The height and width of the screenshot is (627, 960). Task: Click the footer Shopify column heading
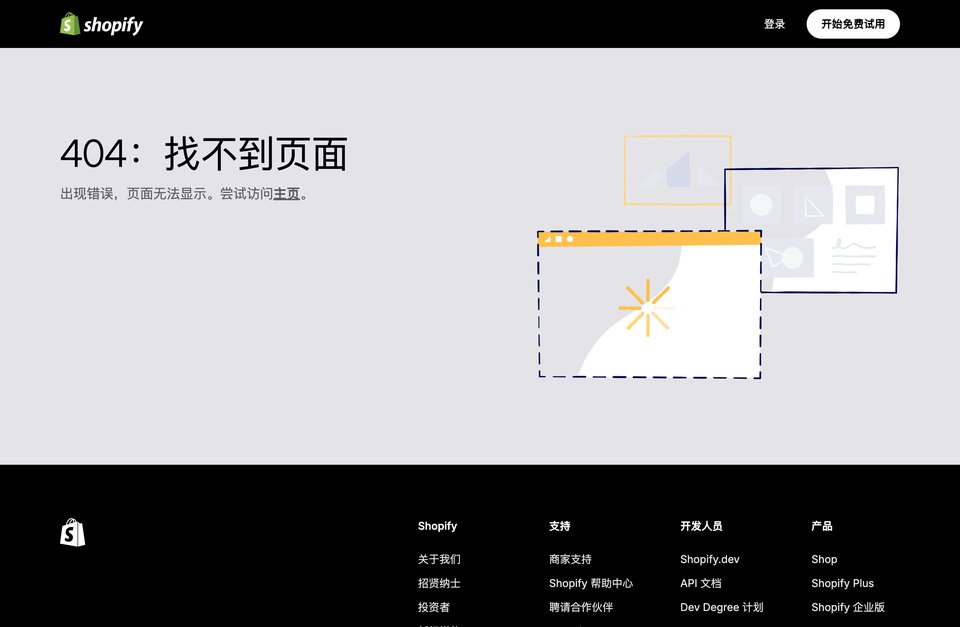tap(437, 526)
